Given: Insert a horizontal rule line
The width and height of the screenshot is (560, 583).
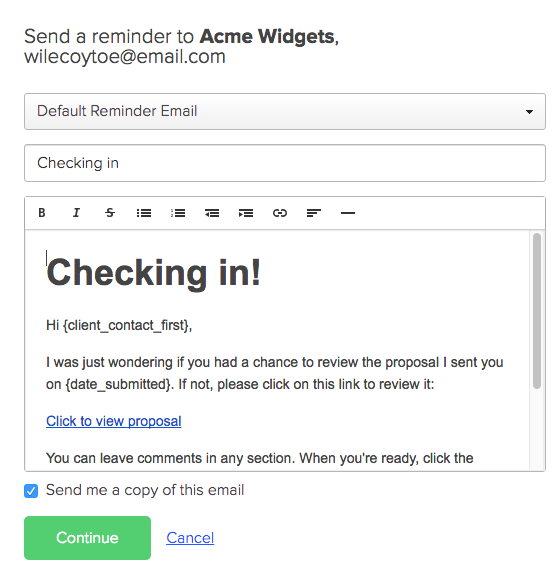Looking at the screenshot, I should click(348, 213).
